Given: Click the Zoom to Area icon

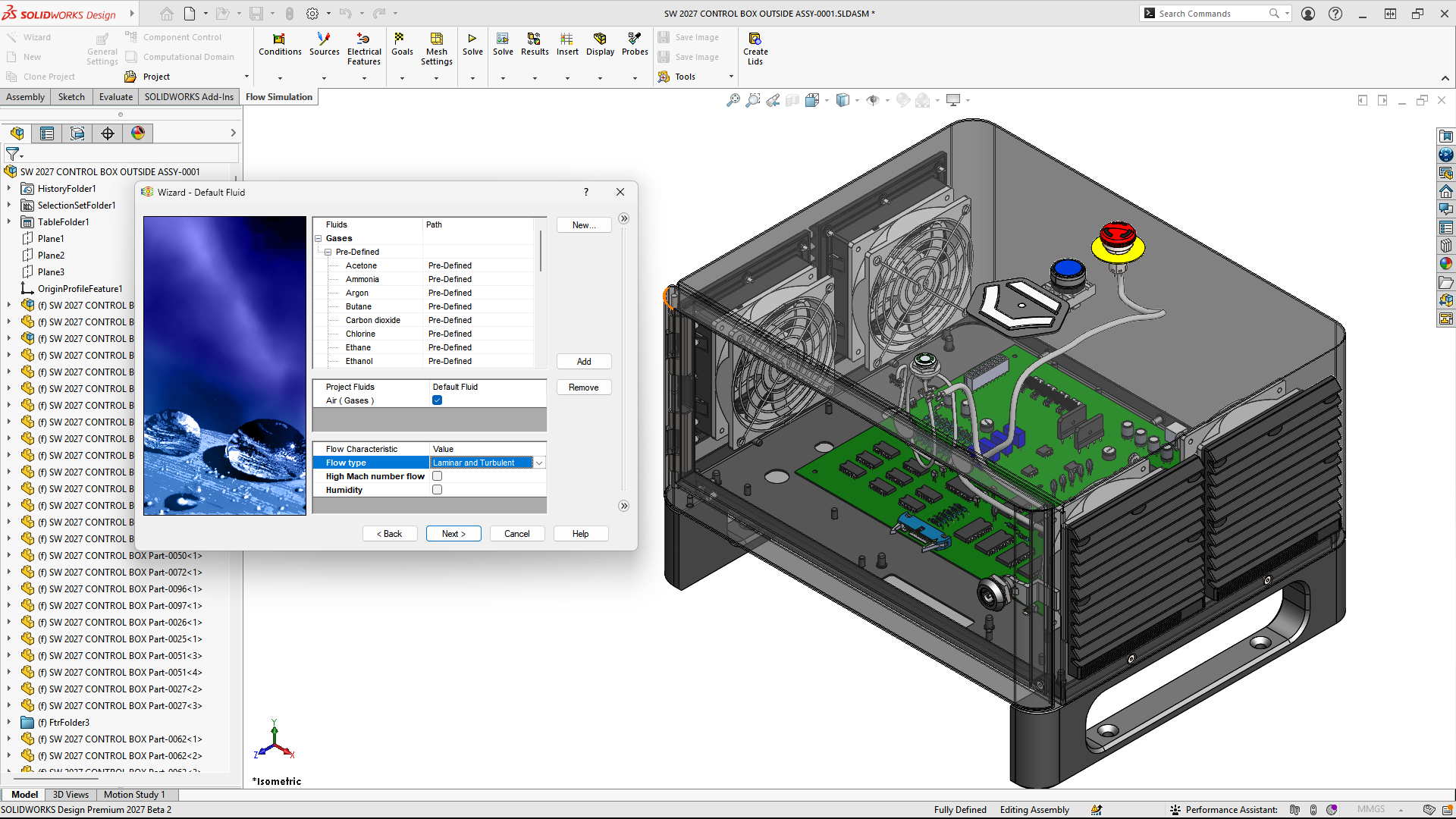Looking at the screenshot, I should click(x=752, y=100).
